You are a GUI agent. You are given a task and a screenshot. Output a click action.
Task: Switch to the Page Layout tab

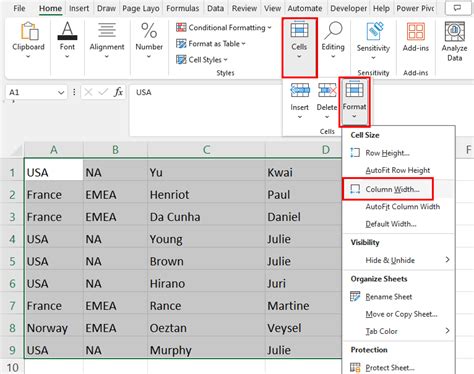coord(141,8)
